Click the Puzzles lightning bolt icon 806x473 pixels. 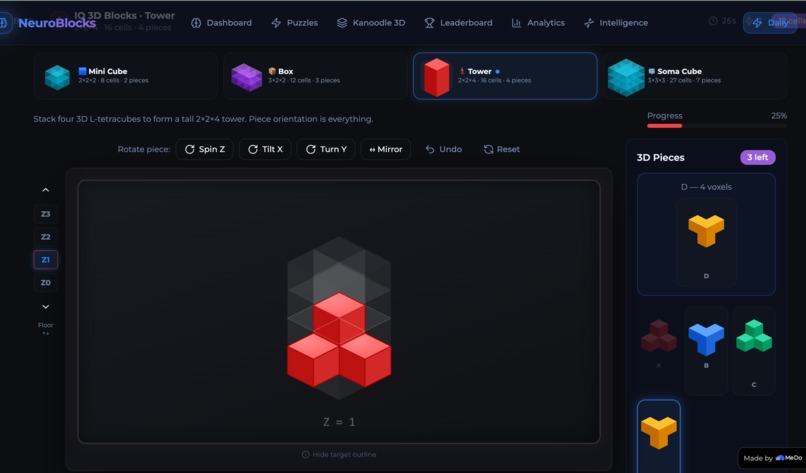click(276, 23)
